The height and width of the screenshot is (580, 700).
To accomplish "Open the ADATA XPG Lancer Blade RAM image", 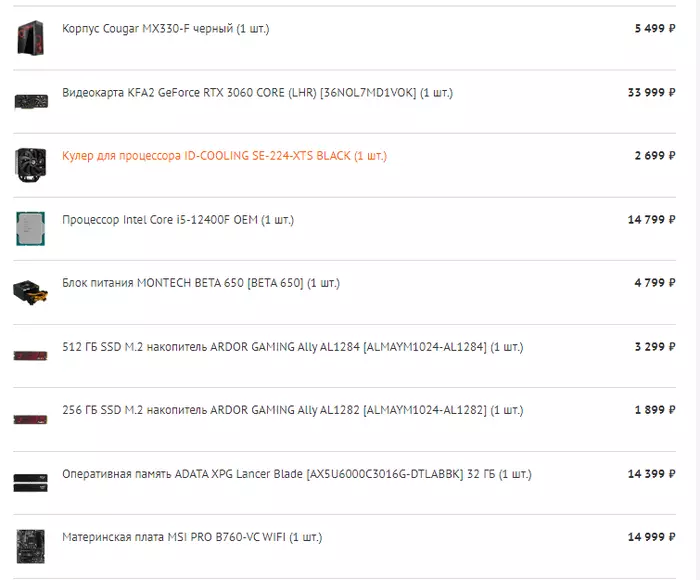I will click(30, 482).
